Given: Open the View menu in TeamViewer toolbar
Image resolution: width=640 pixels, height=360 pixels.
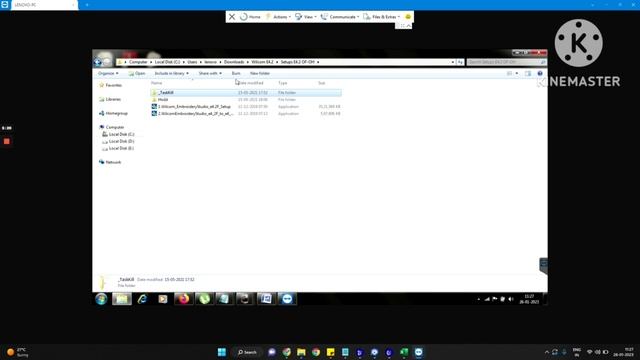Looking at the screenshot, I should pyautogui.click(x=306, y=17).
